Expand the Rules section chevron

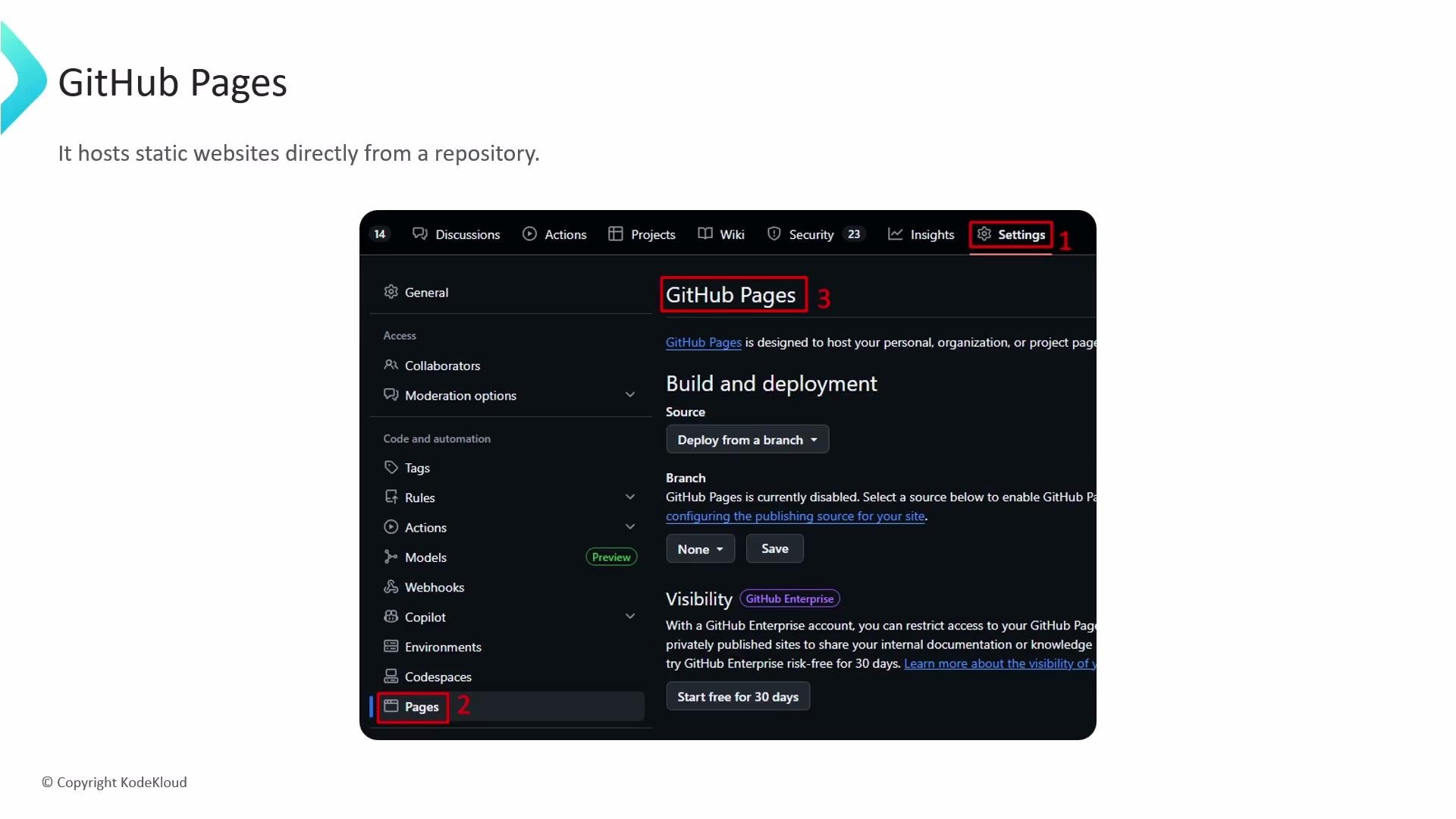point(630,497)
